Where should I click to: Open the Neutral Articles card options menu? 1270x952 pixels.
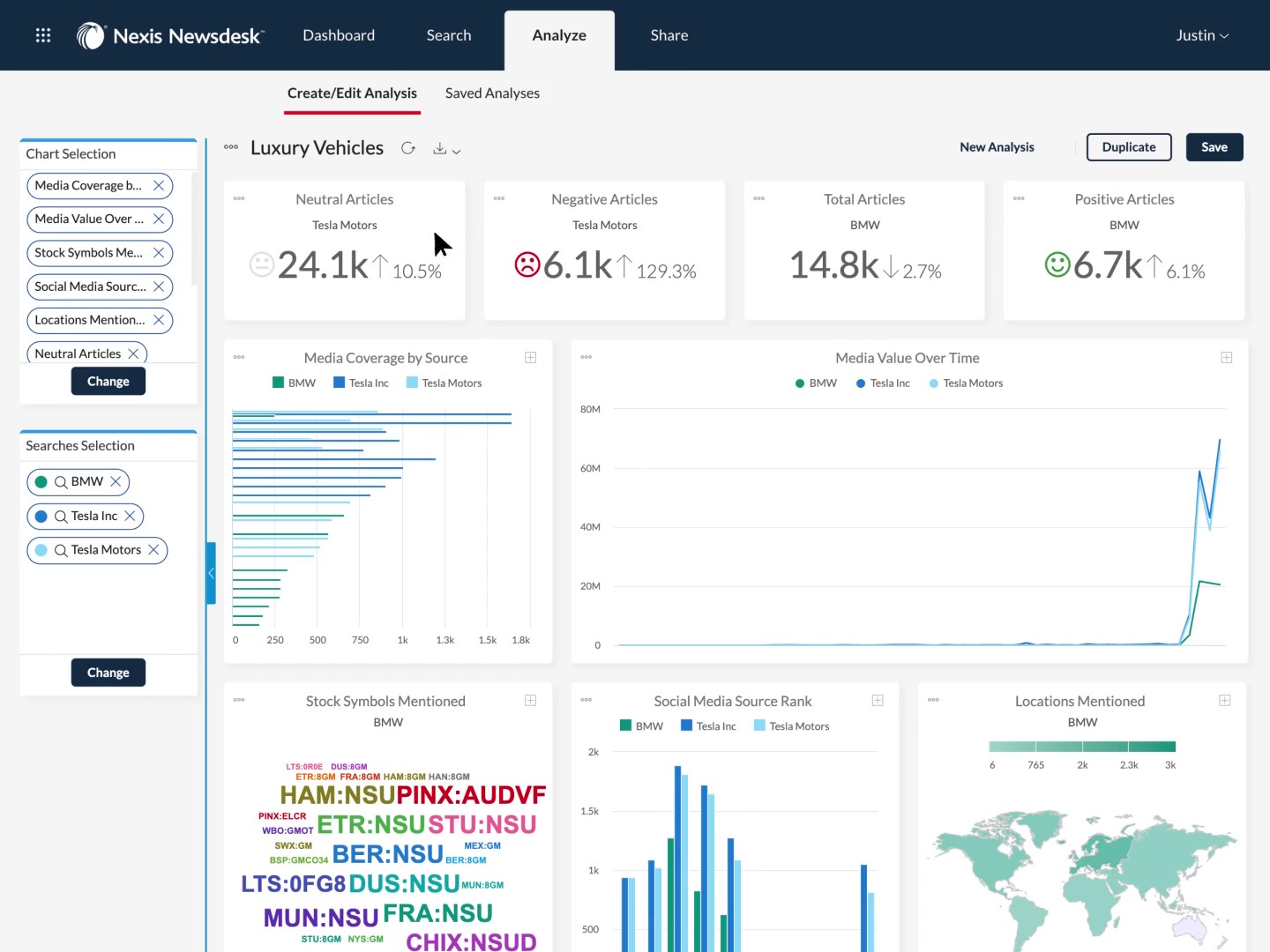click(x=239, y=198)
